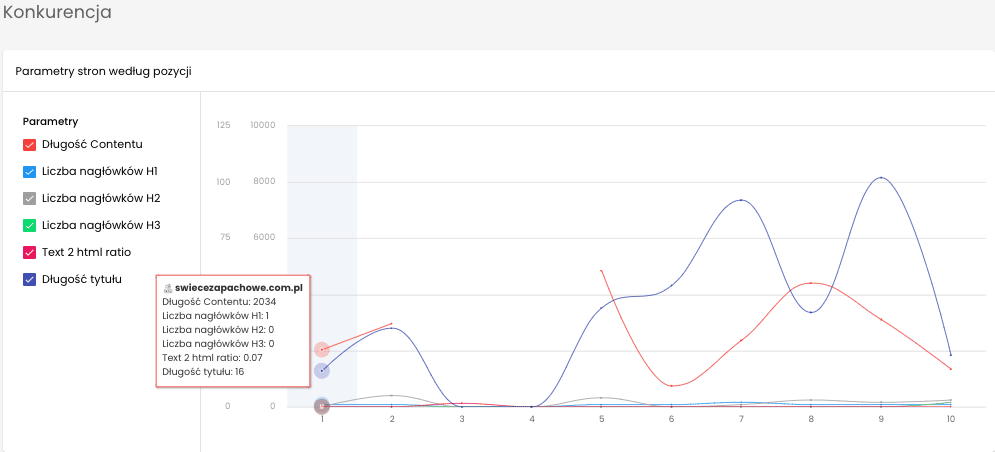This screenshot has height=452, width=995.
Task: Click position 2 on the x-axis
Action: pyautogui.click(x=392, y=420)
